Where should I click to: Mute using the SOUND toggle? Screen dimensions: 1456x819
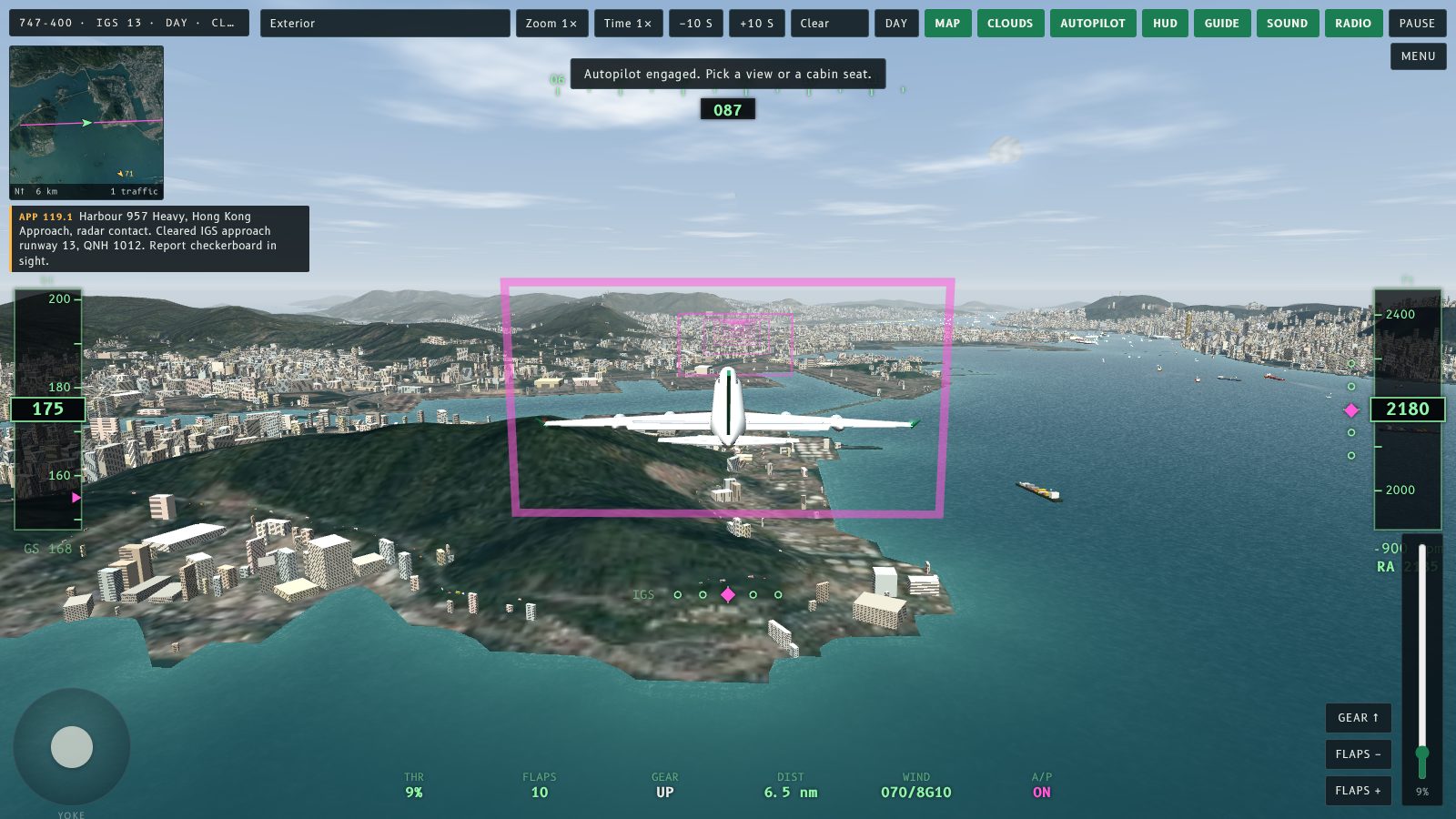[1287, 24]
